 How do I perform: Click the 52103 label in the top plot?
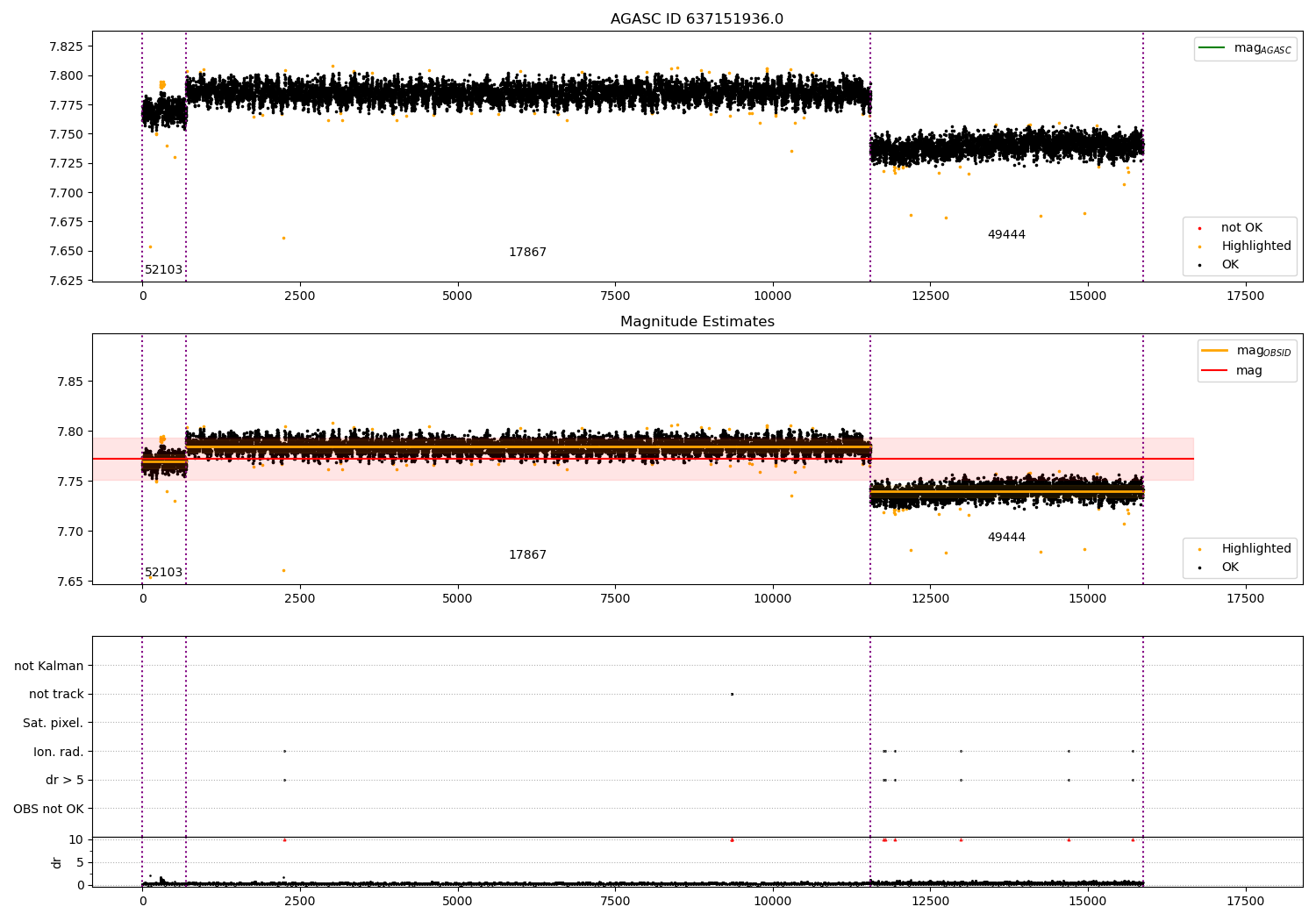click(x=164, y=270)
